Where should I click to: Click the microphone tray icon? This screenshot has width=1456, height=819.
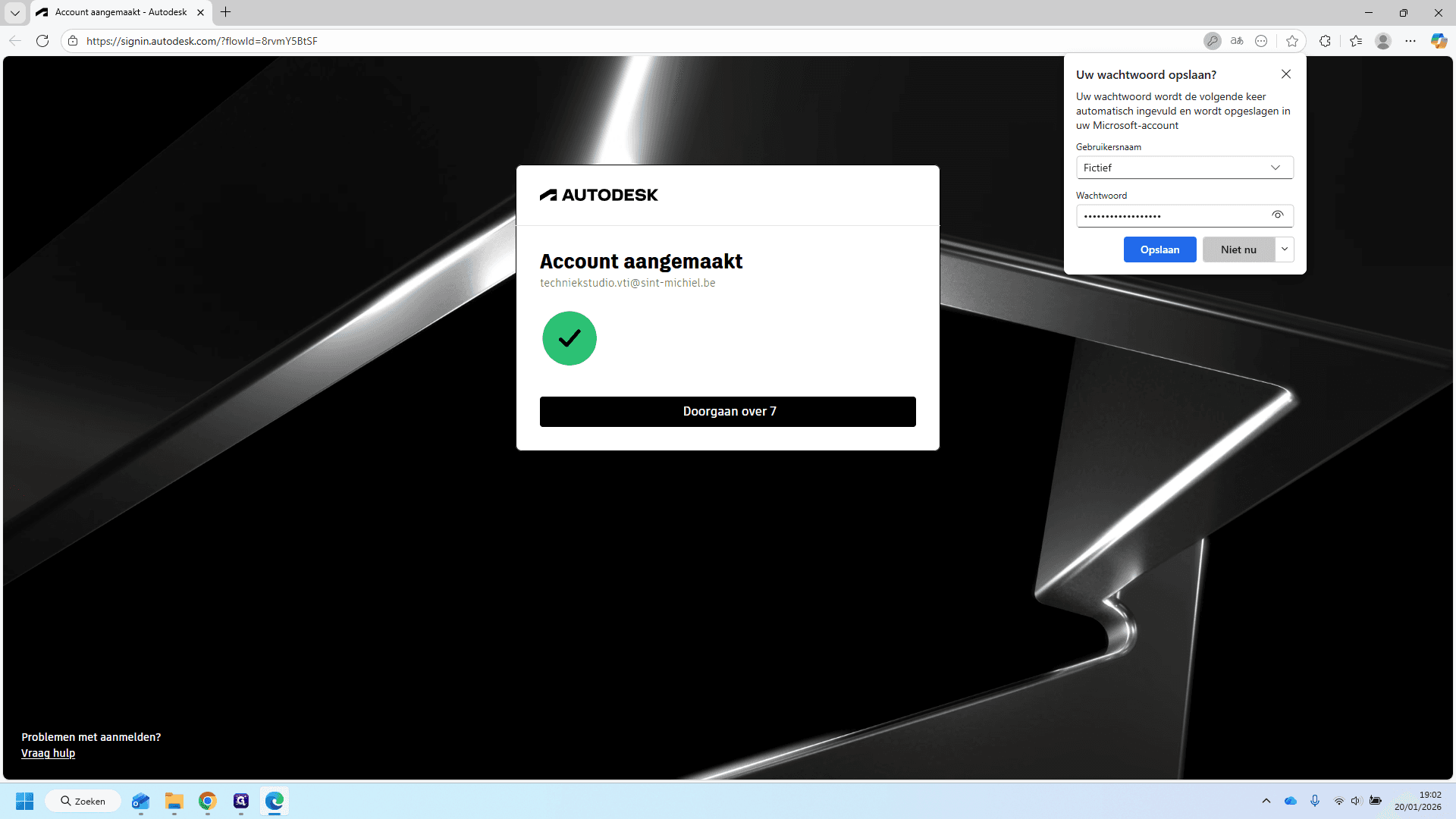[x=1315, y=801]
